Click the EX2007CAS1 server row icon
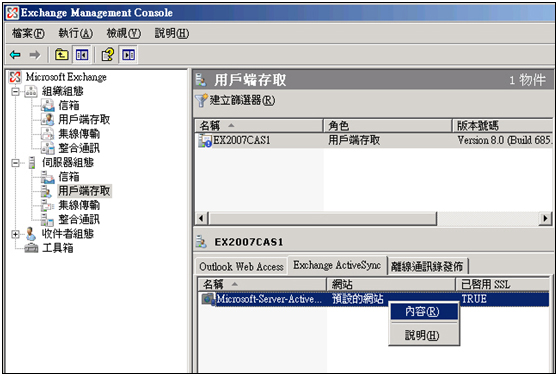Image resolution: width=558 pixels, height=376 pixels. (x=205, y=141)
